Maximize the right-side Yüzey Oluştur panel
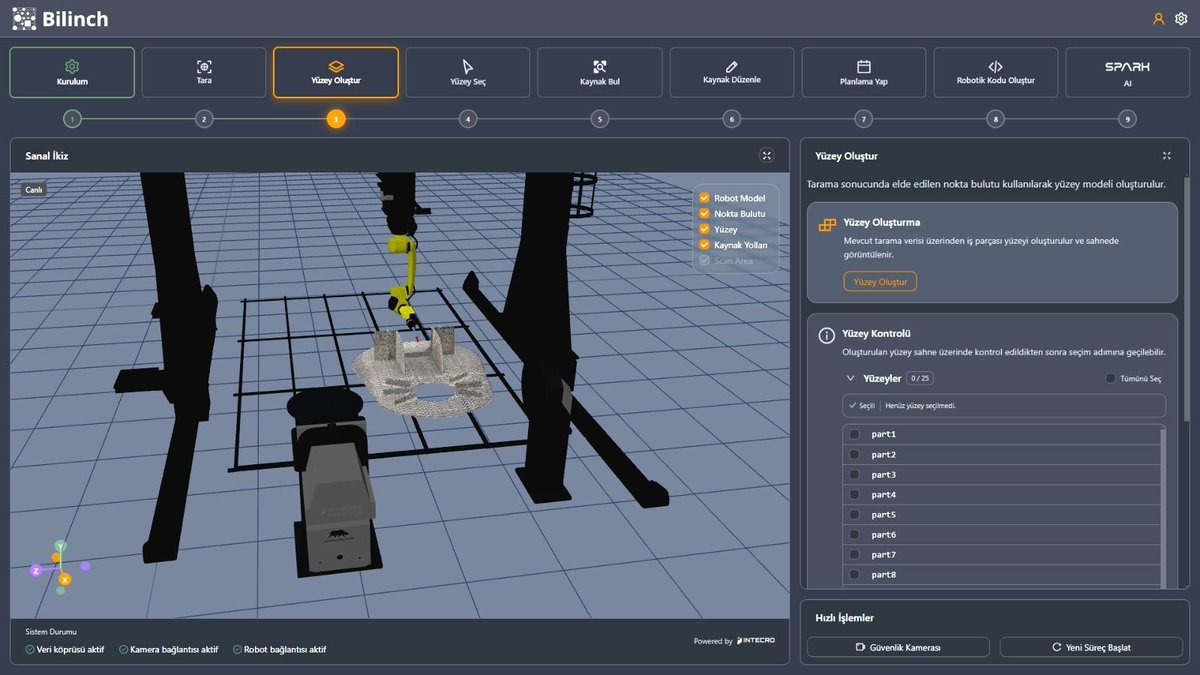This screenshot has height=675, width=1200. pyautogui.click(x=1167, y=155)
